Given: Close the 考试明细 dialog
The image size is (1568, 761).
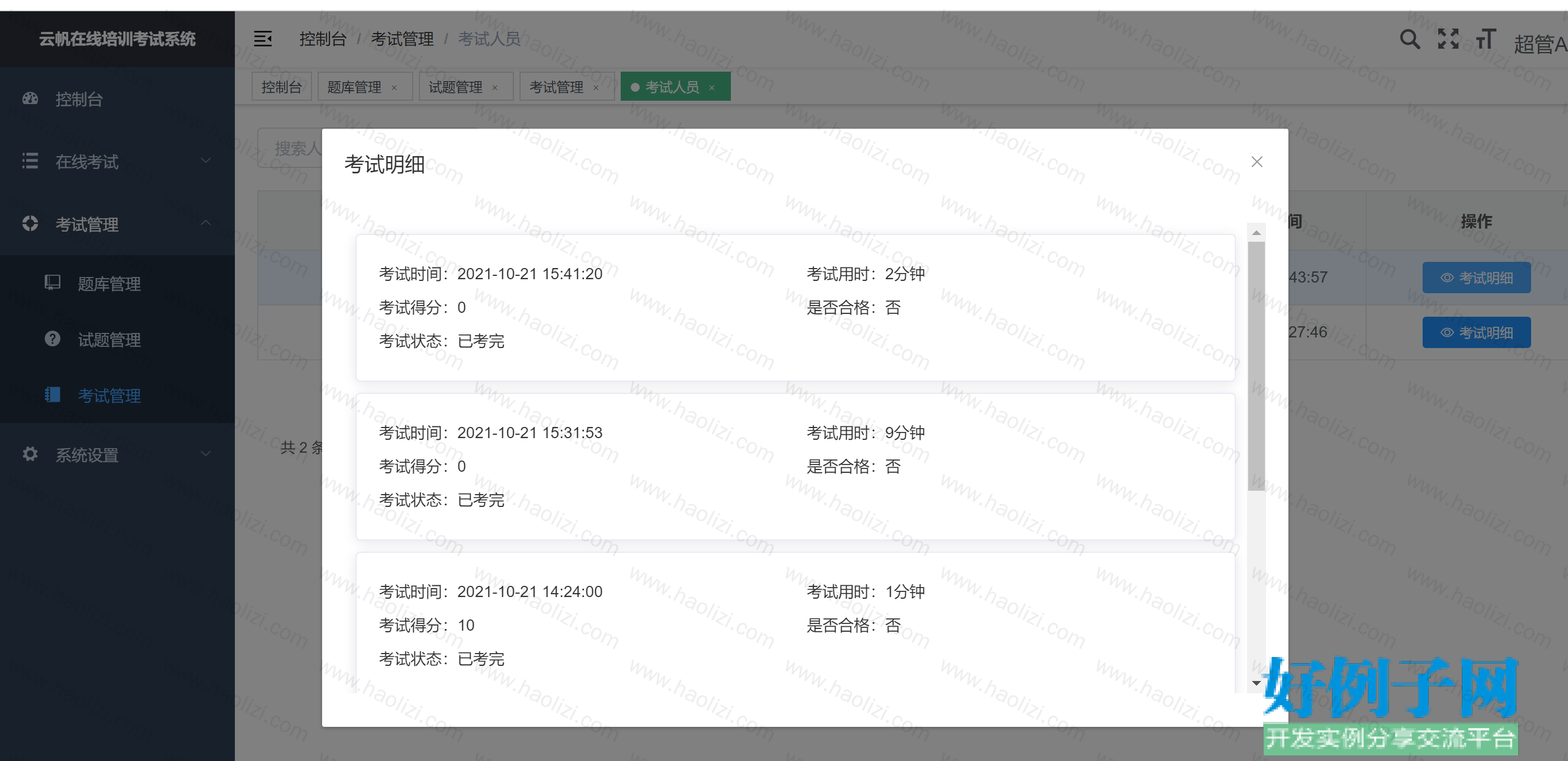Looking at the screenshot, I should (1257, 162).
